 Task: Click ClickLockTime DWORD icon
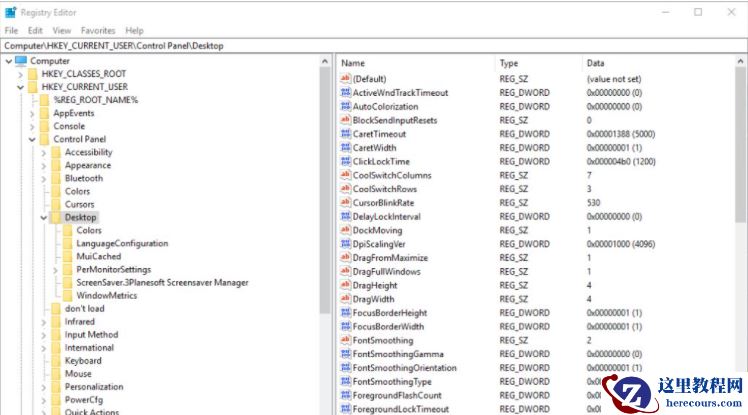[x=345, y=161]
